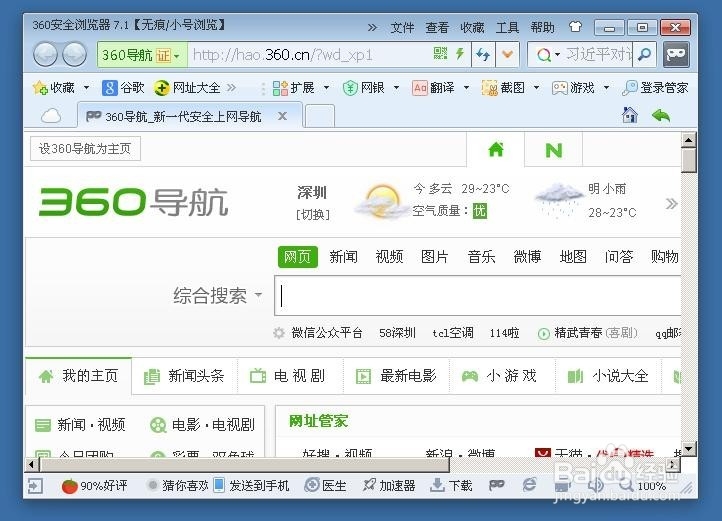The height and width of the screenshot is (521, 722).
Task: Open the 微信公众平台 hot link
Action: (x=327, y=333)
